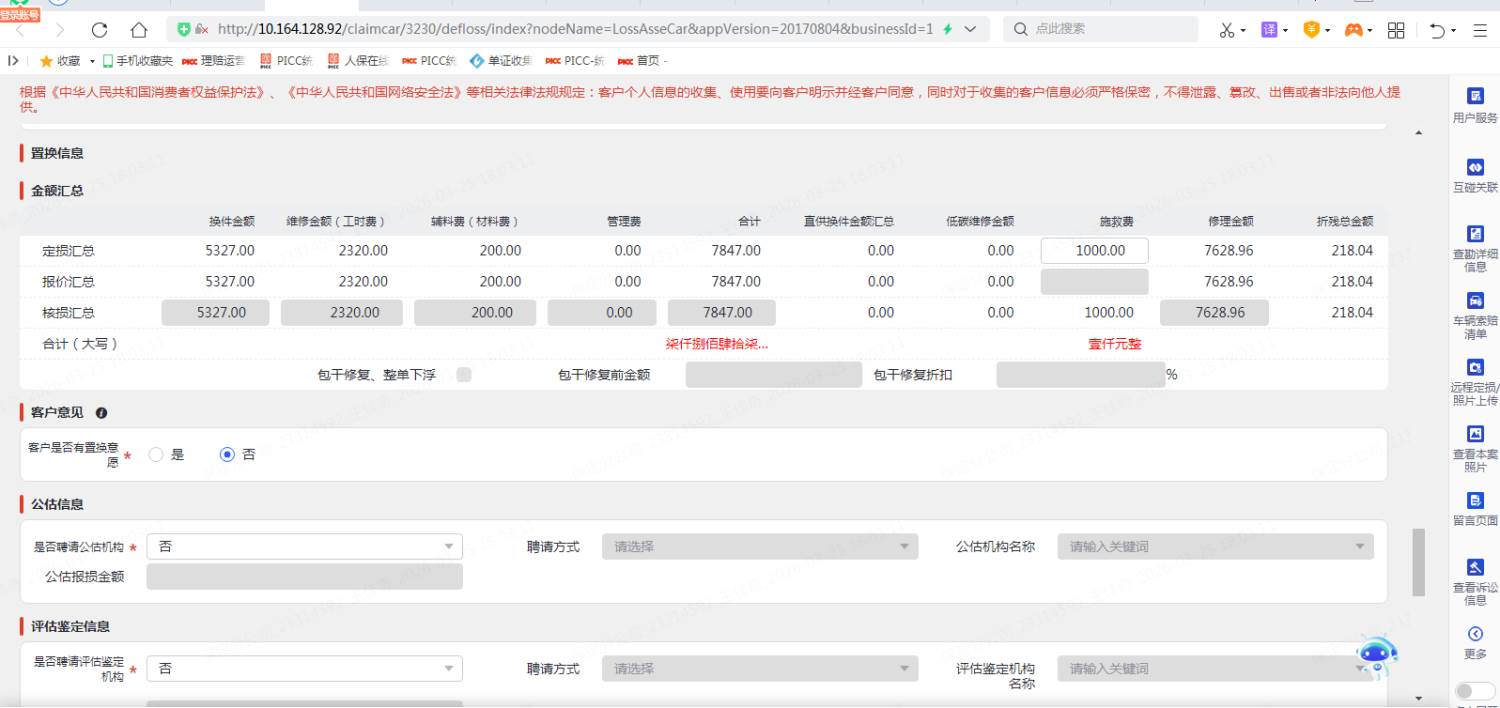Screen dimensions: 1500x708
Task: Open 留言页面 sidebar icon
Action: (1475, 501)
